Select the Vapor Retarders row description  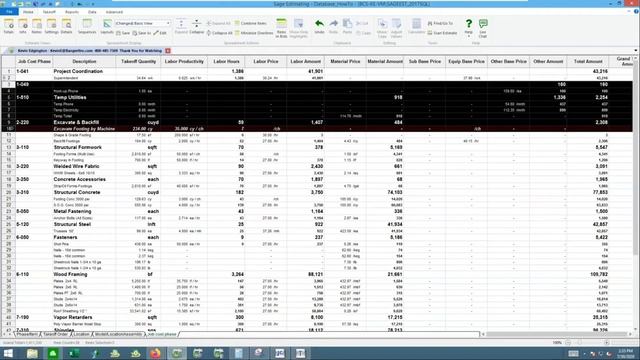click(x=73, y=317)
